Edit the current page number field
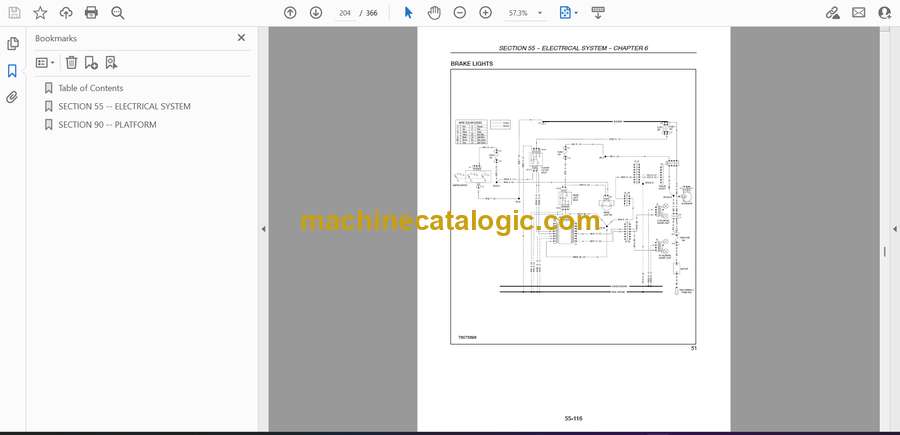The height and width of the screenshot is (435, 900). point(344,13)
